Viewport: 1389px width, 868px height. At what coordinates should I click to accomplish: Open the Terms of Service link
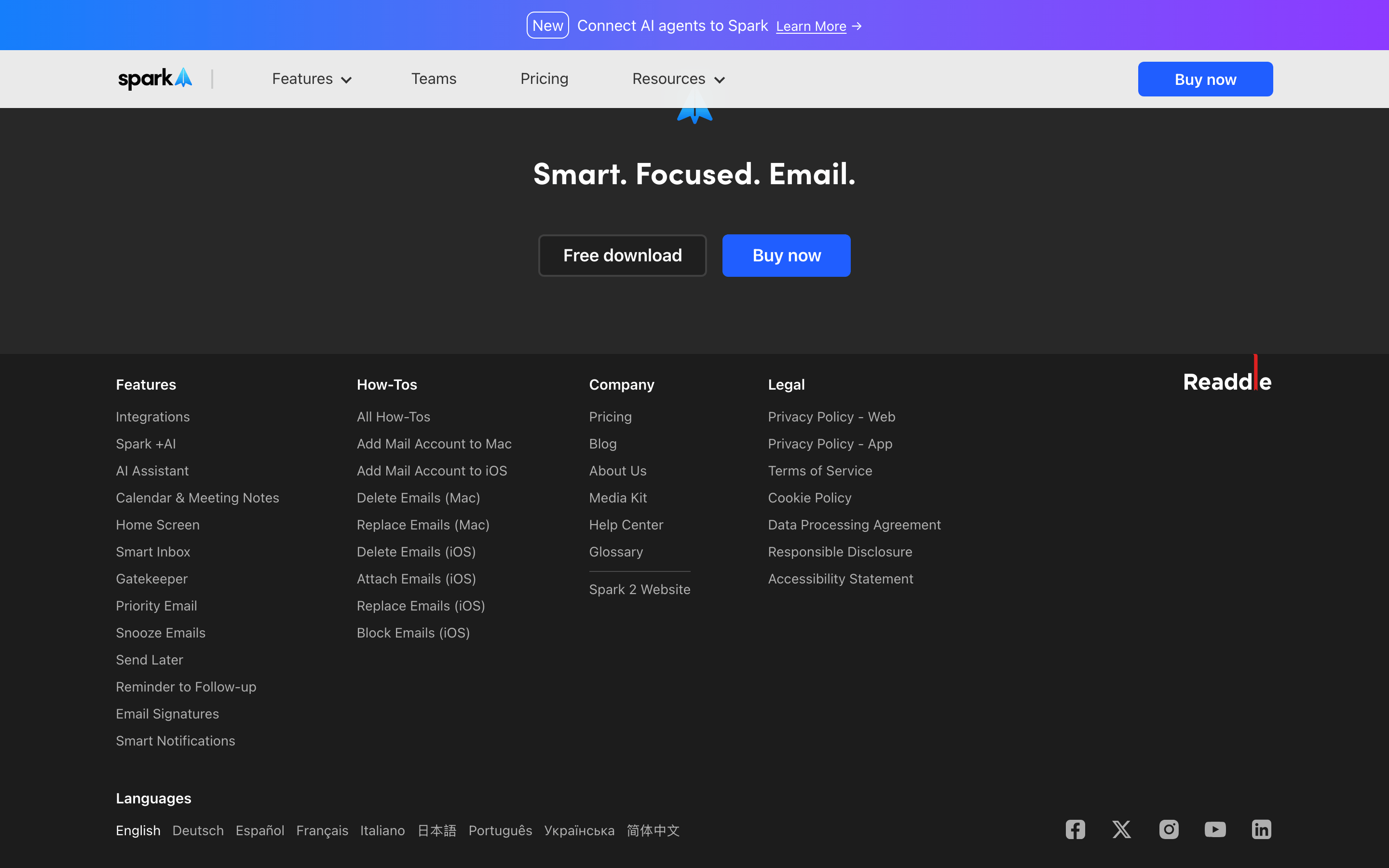819,471
